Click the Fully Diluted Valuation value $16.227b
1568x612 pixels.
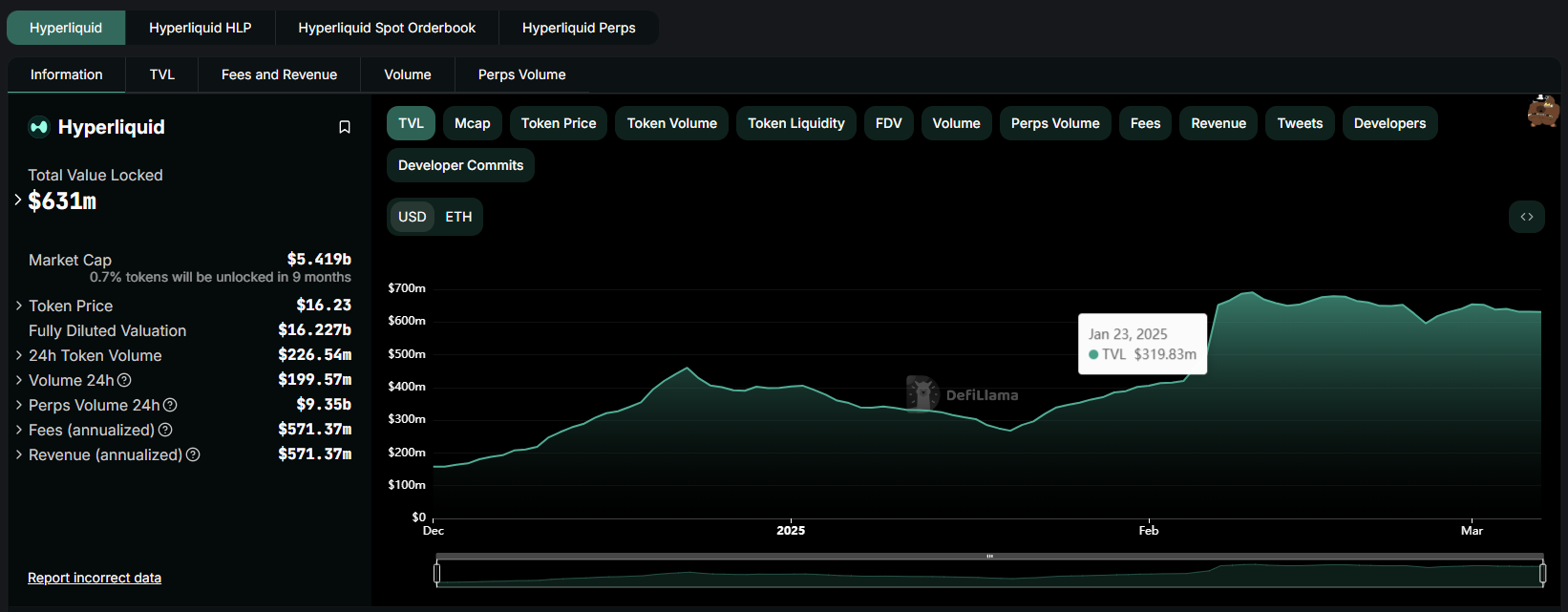[x=314, y=329]
